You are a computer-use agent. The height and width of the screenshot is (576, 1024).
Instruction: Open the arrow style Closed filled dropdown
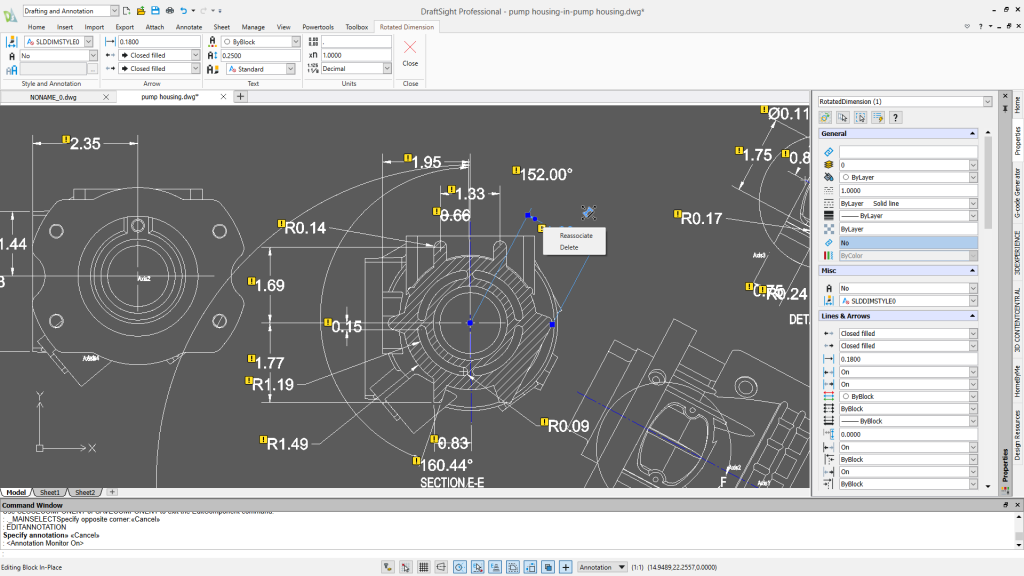(193, 54)
